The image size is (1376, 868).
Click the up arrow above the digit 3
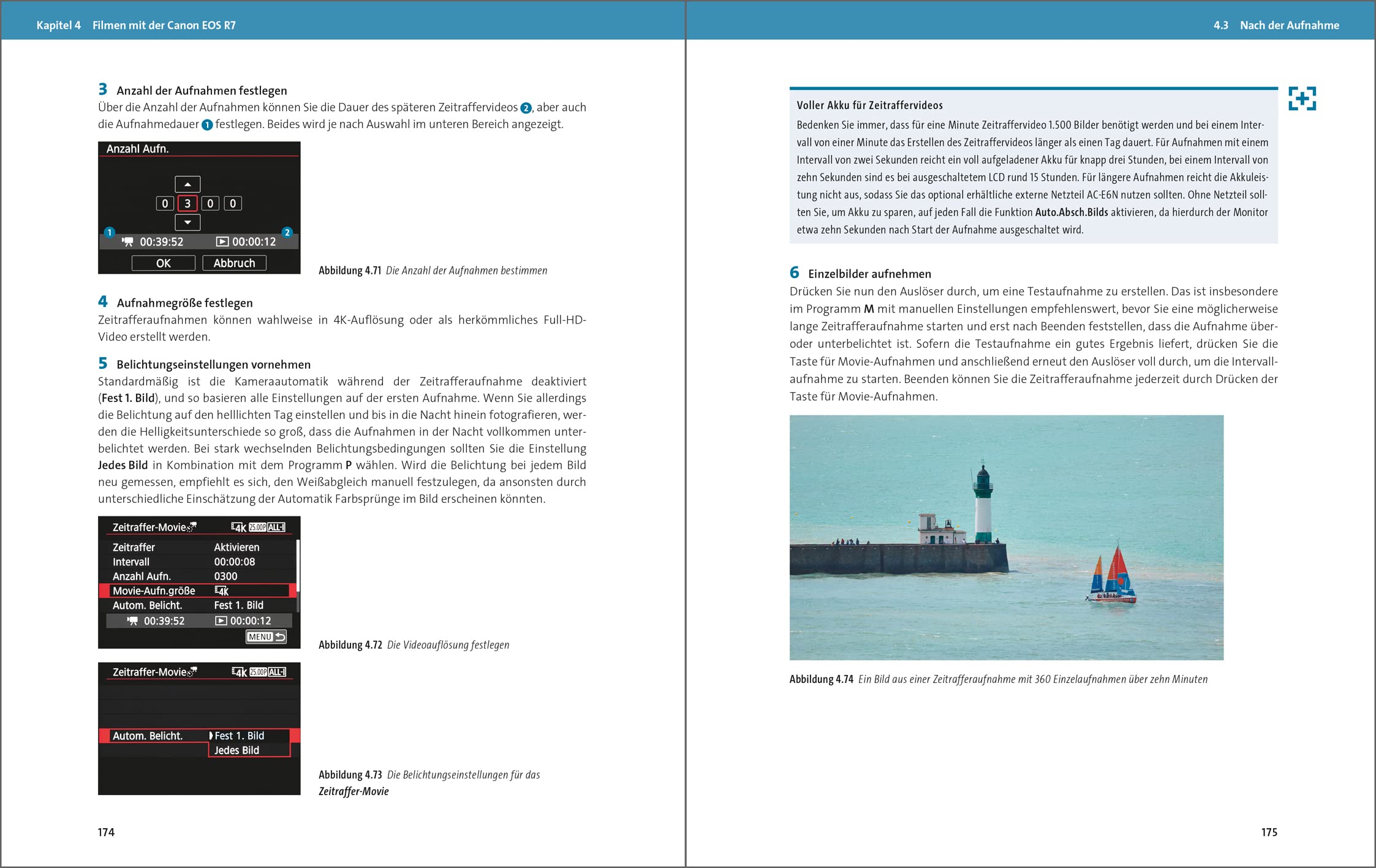pyautogui.click(x=187, y=184)
